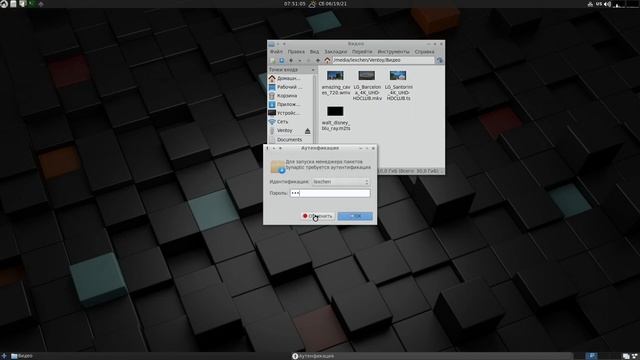Click the volume tray icon
640x360 pixels.
pos(607,4)
